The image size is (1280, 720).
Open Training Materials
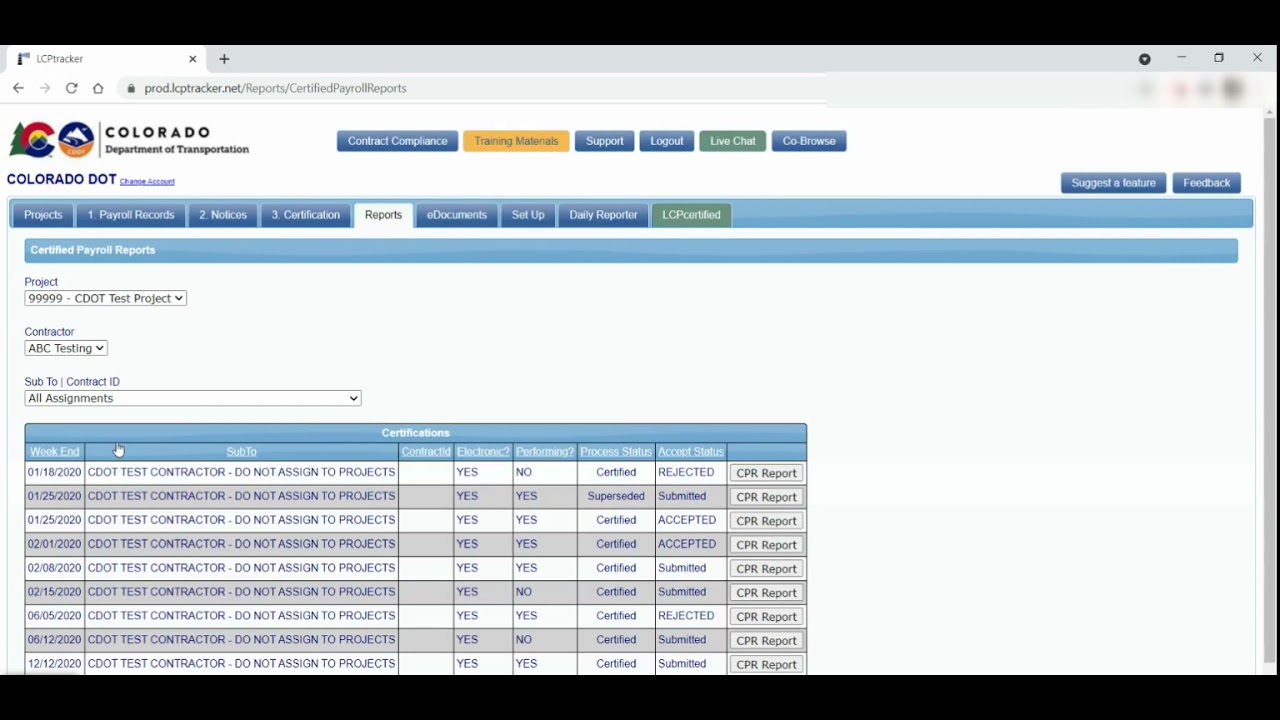(x=516, y=141)
